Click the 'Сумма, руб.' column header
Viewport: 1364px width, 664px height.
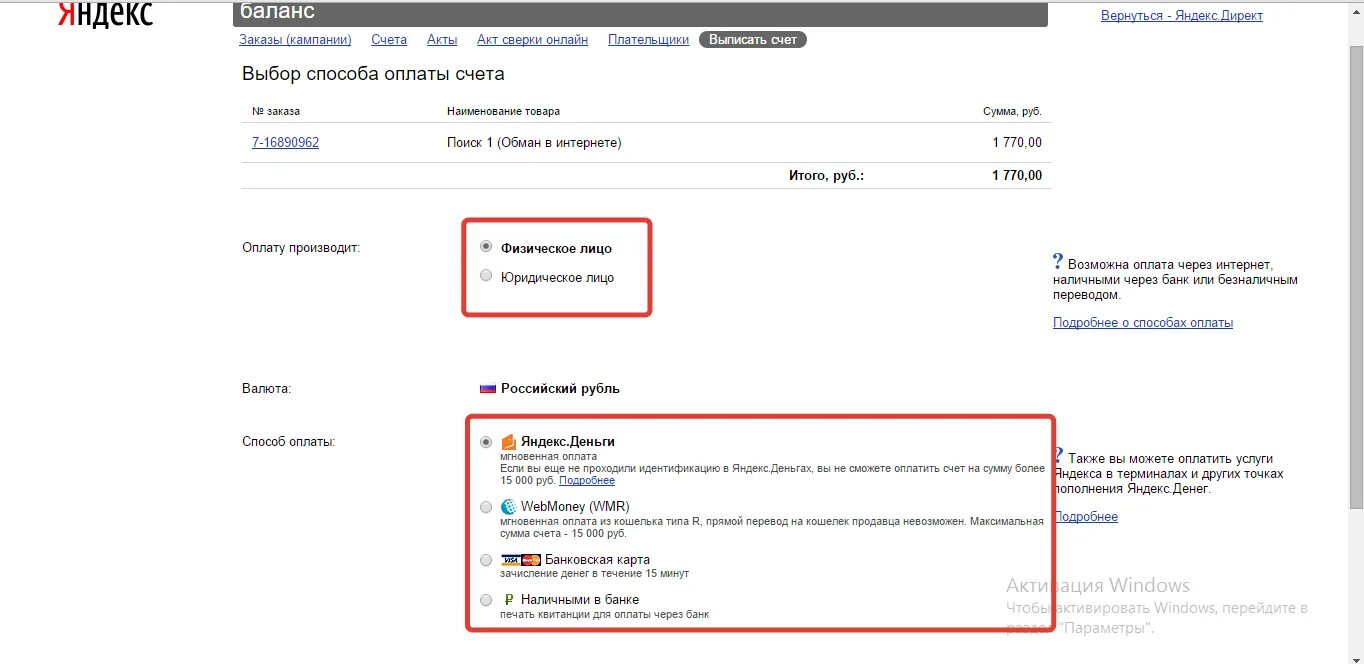click(x=1012, y=112)
